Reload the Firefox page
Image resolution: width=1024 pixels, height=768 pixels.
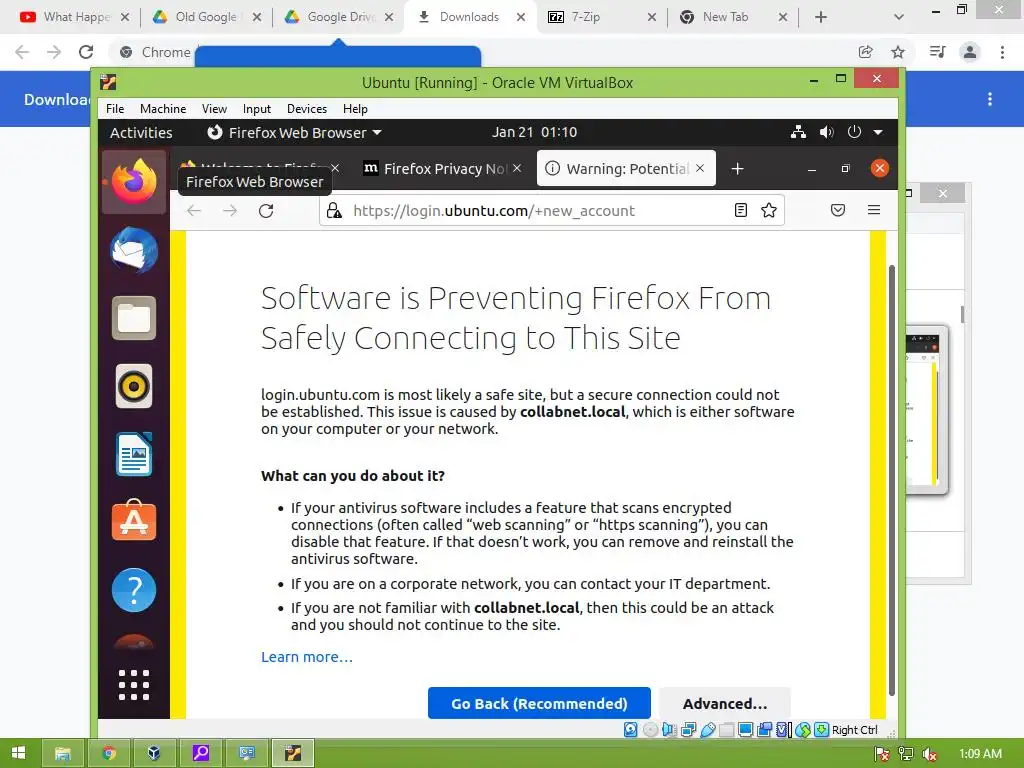pos(266,210)
